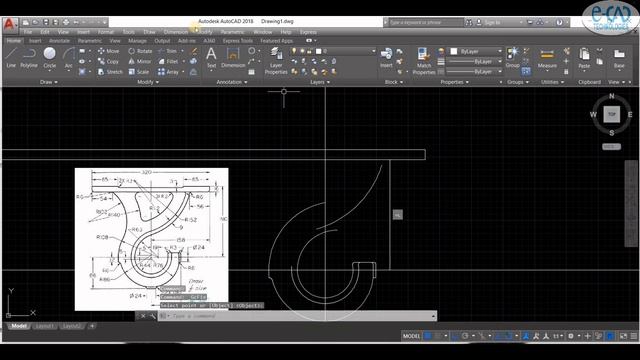Toggle clean screen icon in status bar
The width and height of the screenshot is (640, 360).
623,336
